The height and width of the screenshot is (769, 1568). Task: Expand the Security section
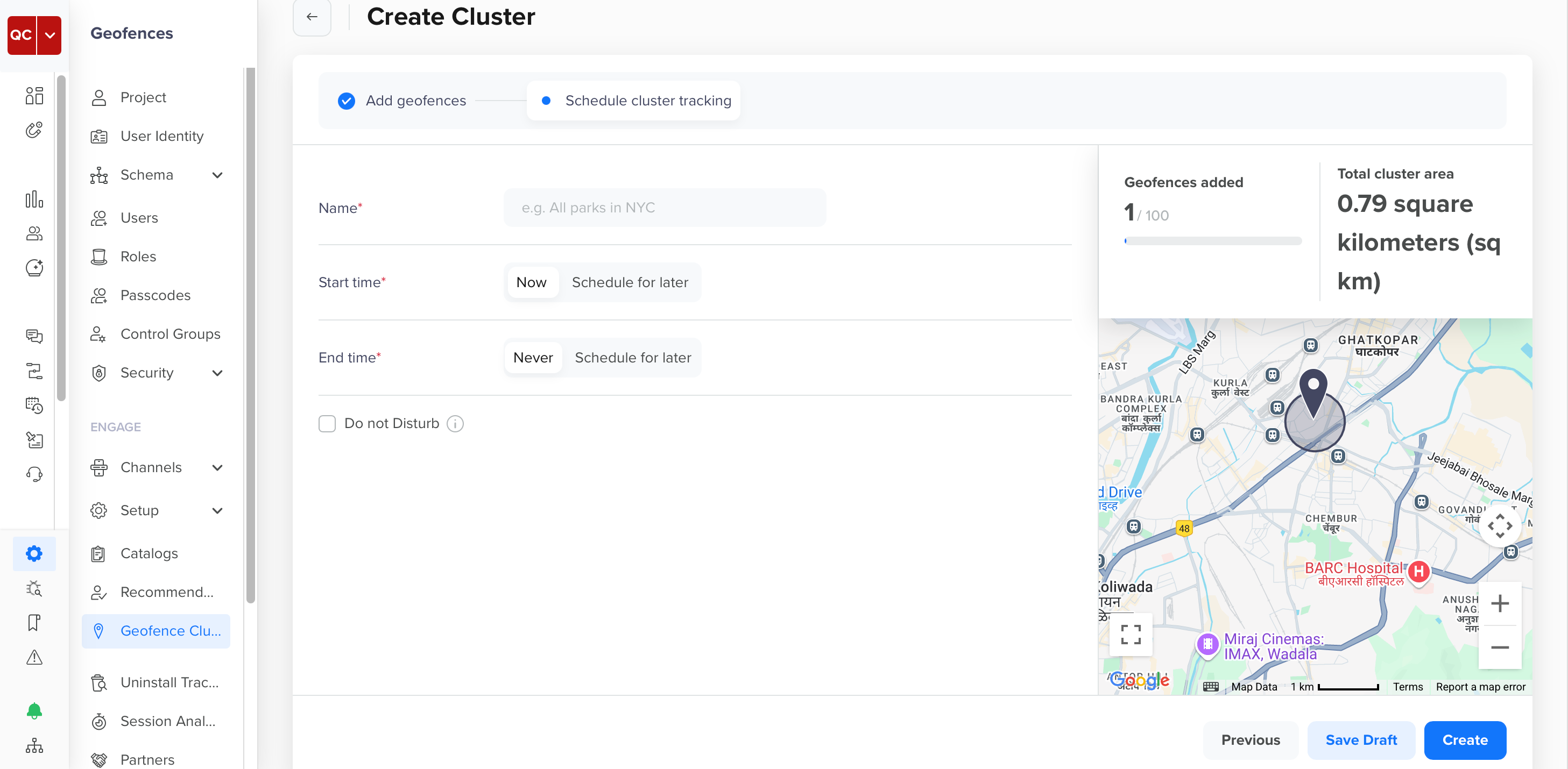(x=218, y=373)
